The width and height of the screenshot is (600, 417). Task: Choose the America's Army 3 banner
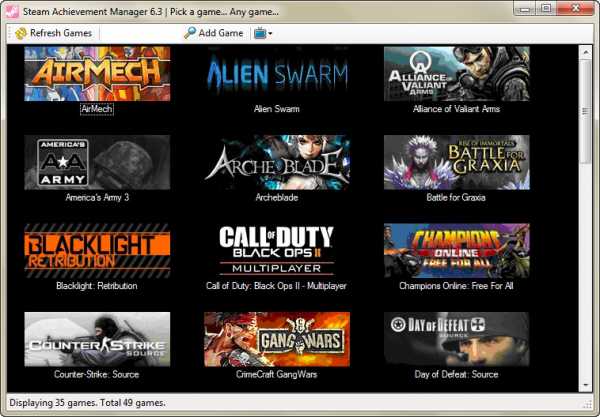pyautogui.click(x=97, y=162)
